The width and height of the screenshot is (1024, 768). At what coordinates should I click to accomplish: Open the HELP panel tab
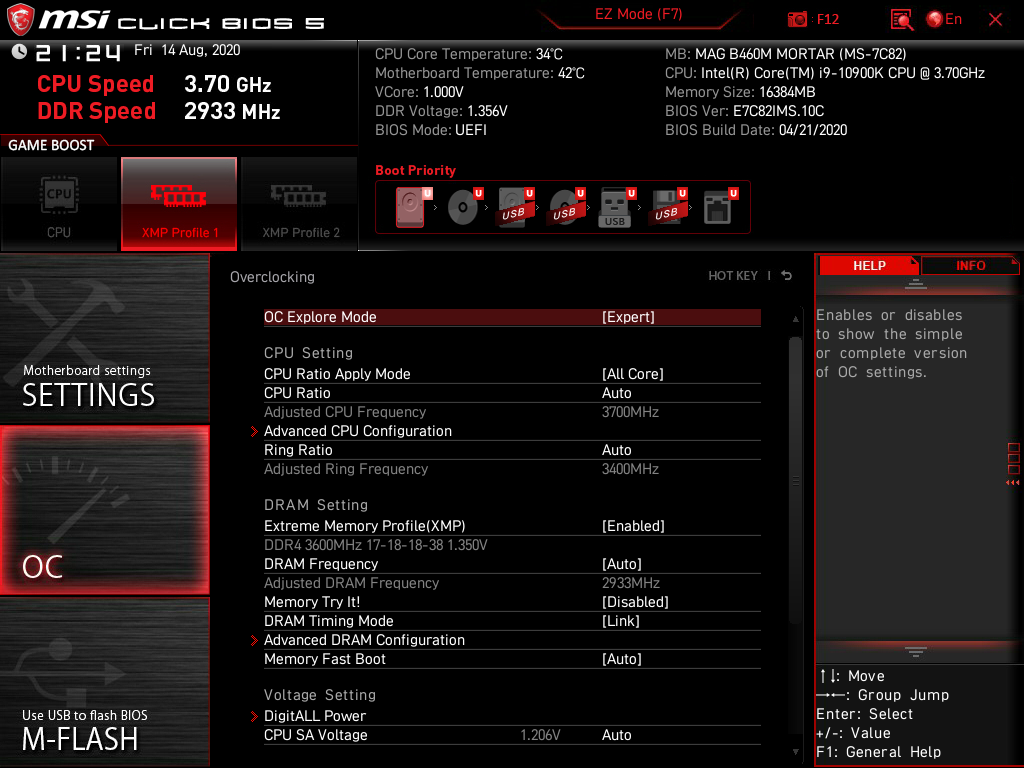868,265
